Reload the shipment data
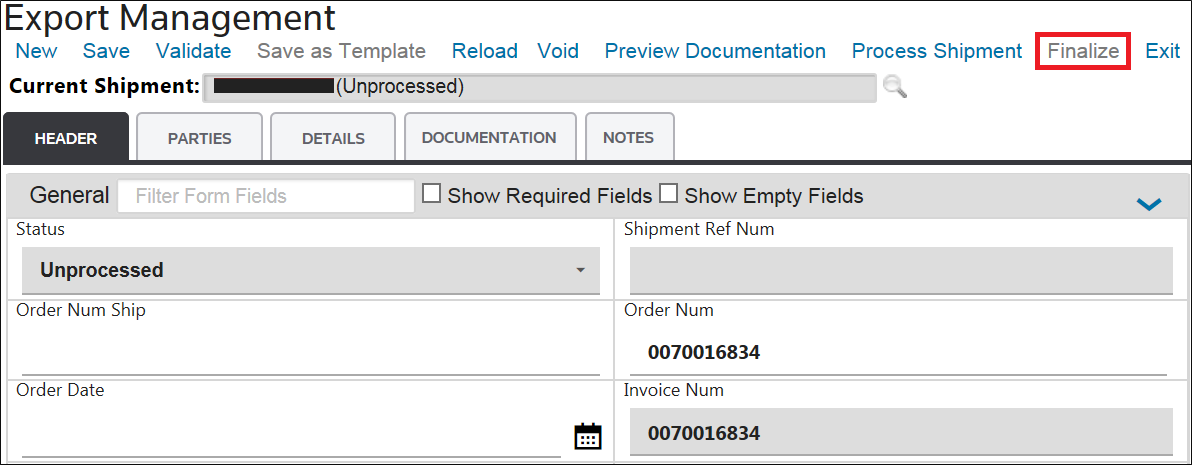 click(x=484, y=51)
